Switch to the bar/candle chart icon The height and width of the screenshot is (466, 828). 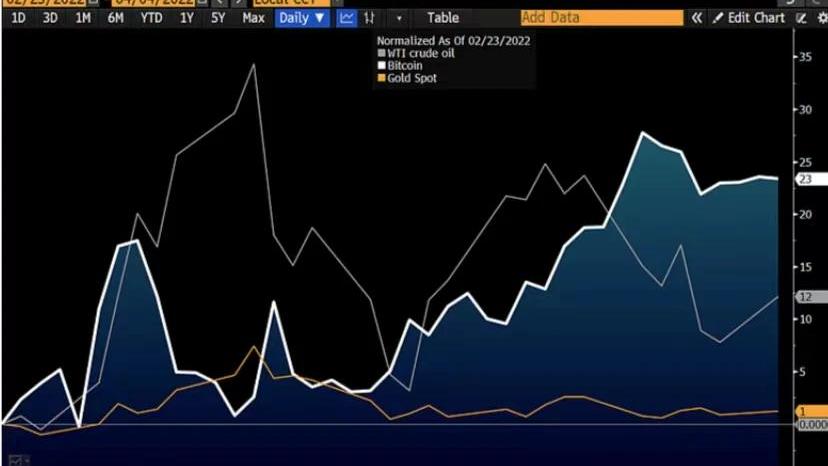click(x=370, y=18)
